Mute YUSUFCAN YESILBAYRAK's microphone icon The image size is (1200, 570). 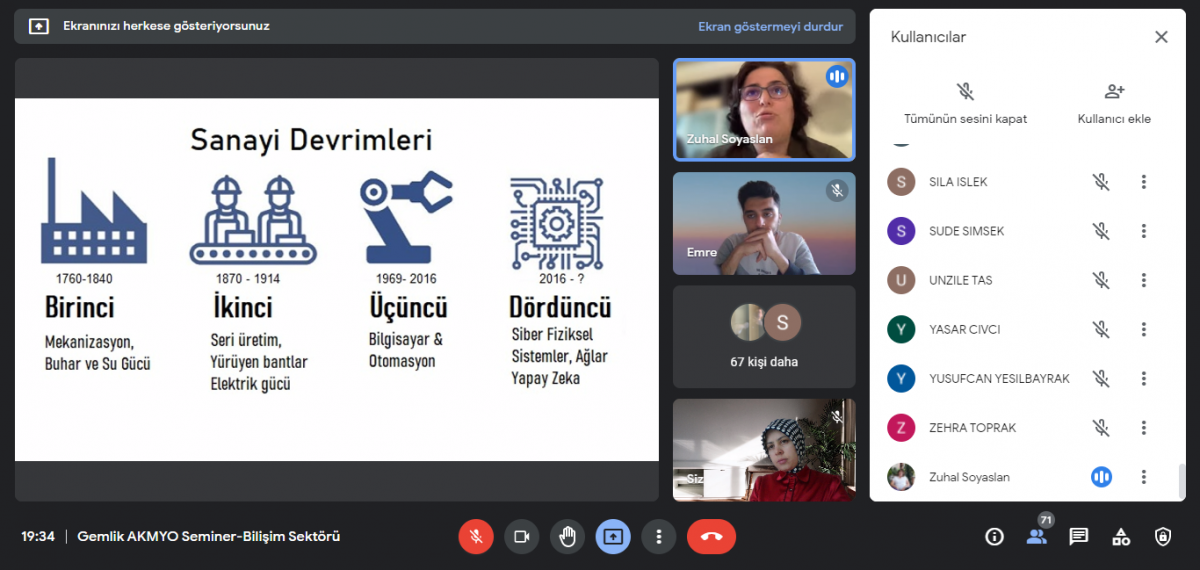[x=1101, y=378]
